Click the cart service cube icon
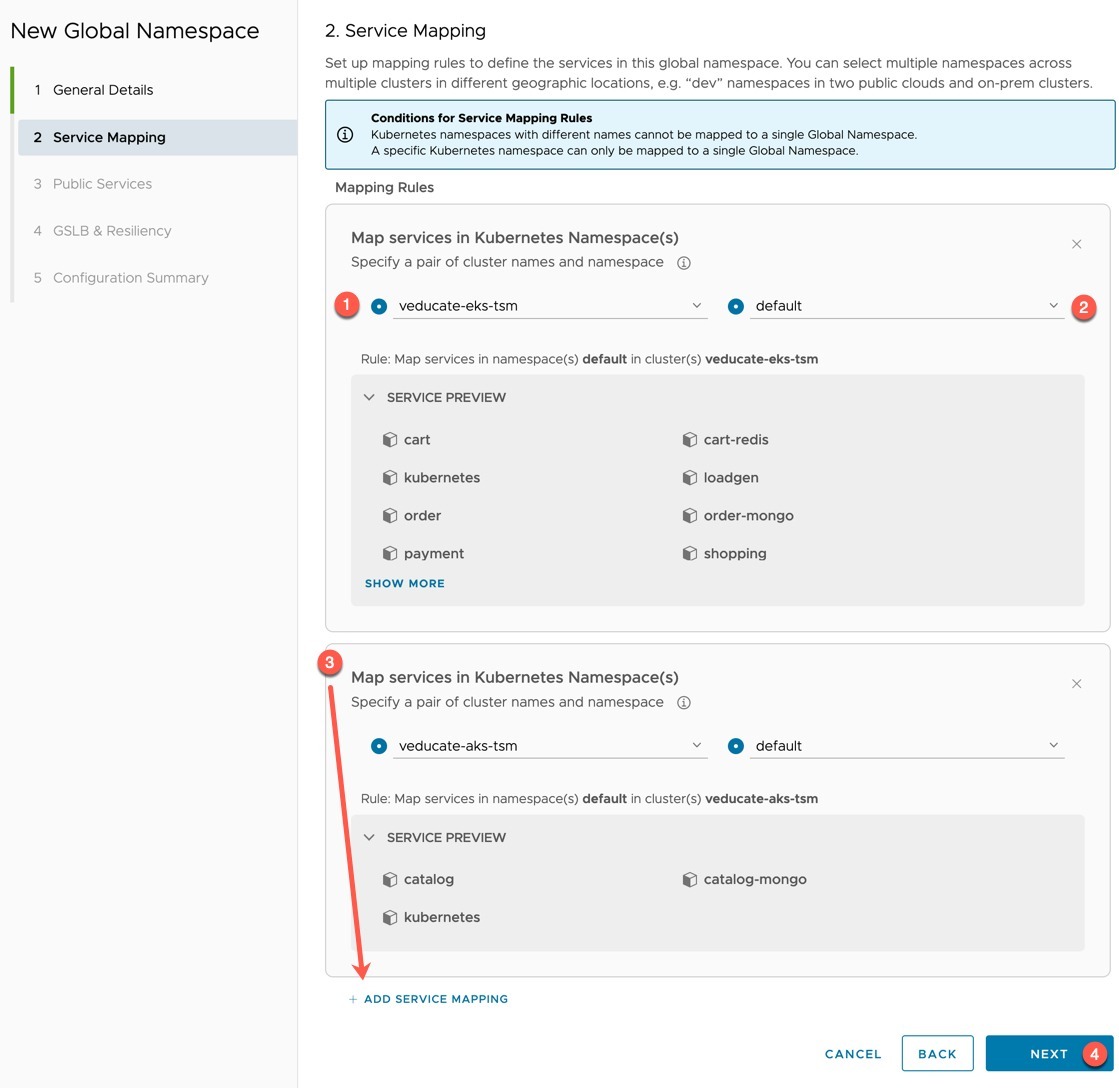Image resolution: width=1119 pixels, height=1088 pixels. point(390,439)
